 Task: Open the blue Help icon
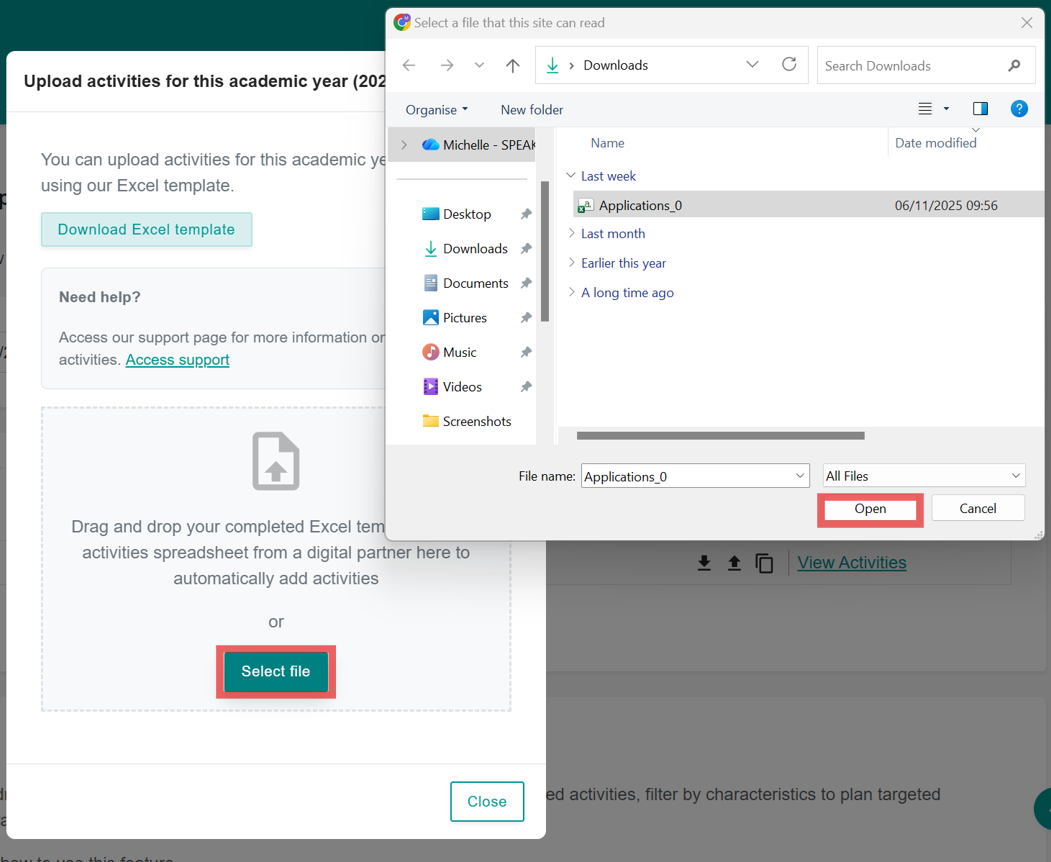pyautogui.click(x=1019, y=109)
